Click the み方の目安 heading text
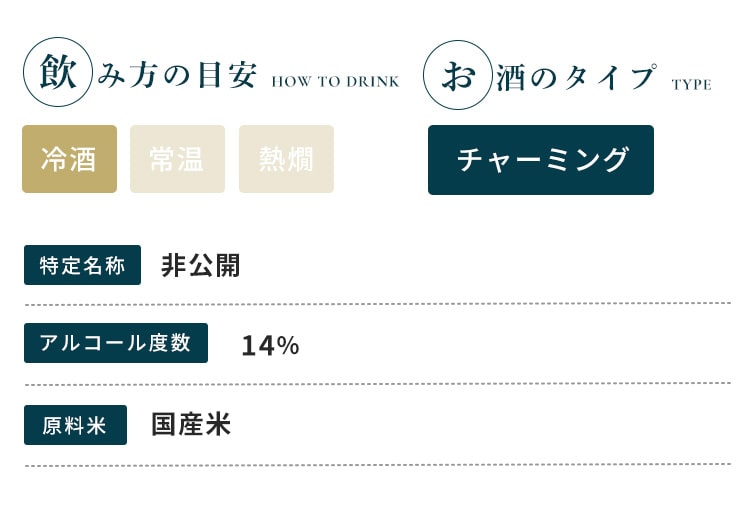The image size is (750, 526). tap(177, 75)
